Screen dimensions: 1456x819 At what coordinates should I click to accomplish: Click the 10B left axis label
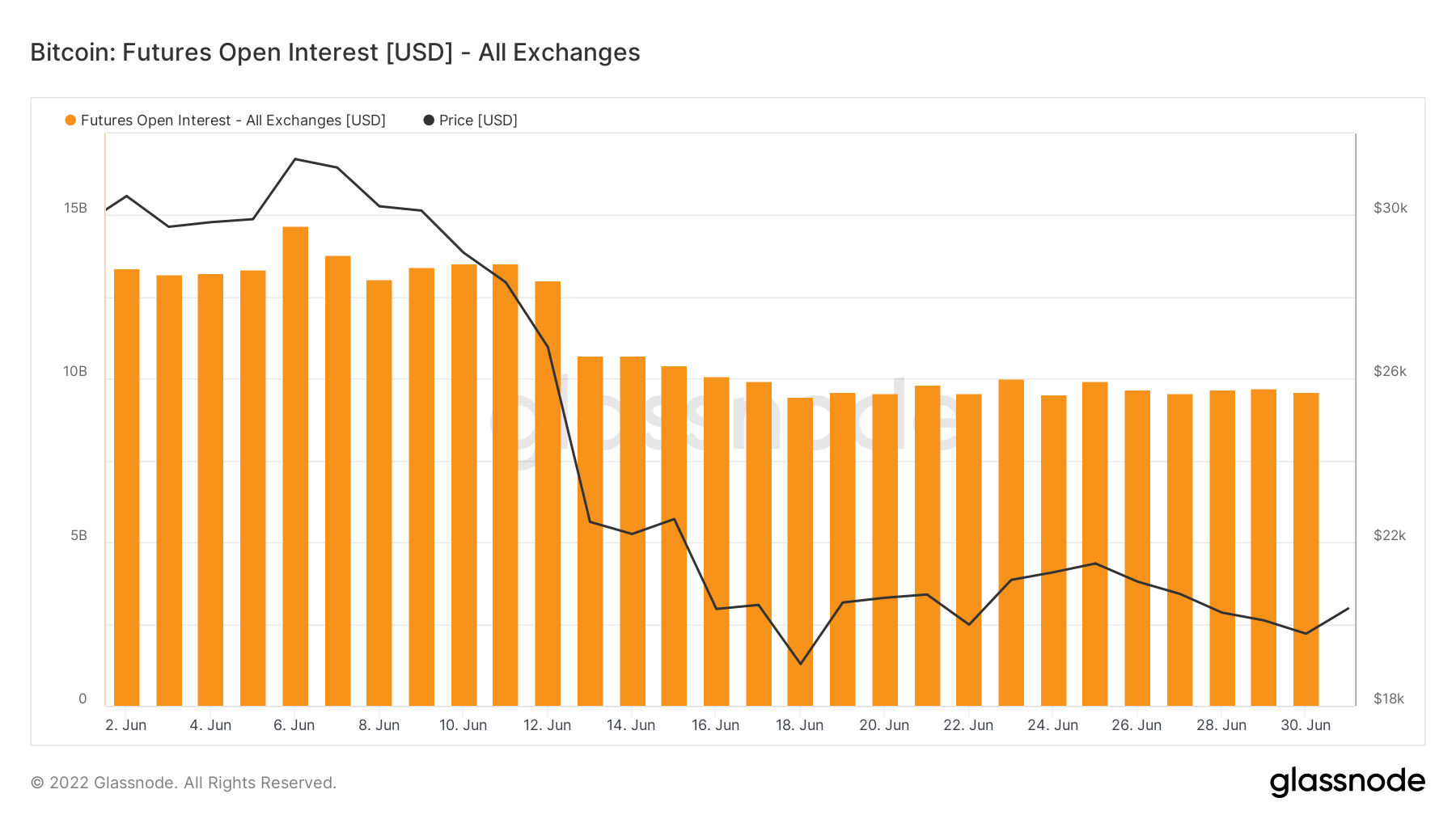point(75,372)
